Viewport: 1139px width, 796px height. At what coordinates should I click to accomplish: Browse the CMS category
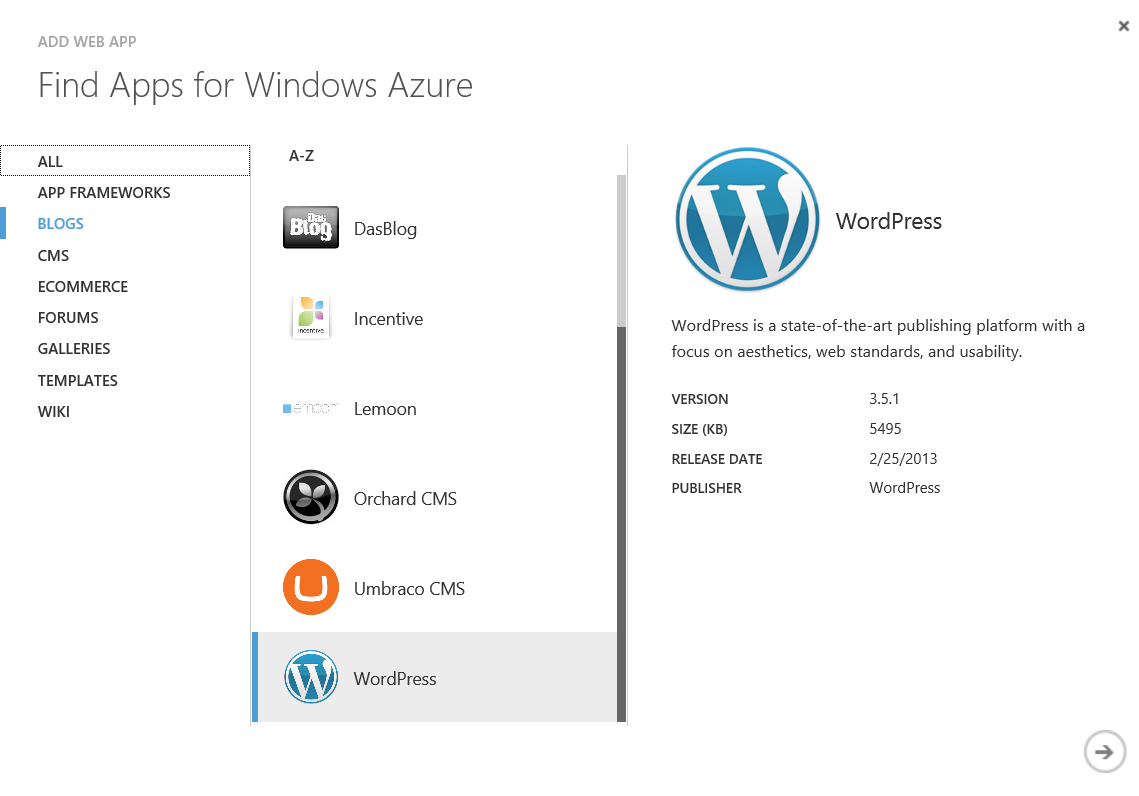pyautogui.click(x=53, y=255)
